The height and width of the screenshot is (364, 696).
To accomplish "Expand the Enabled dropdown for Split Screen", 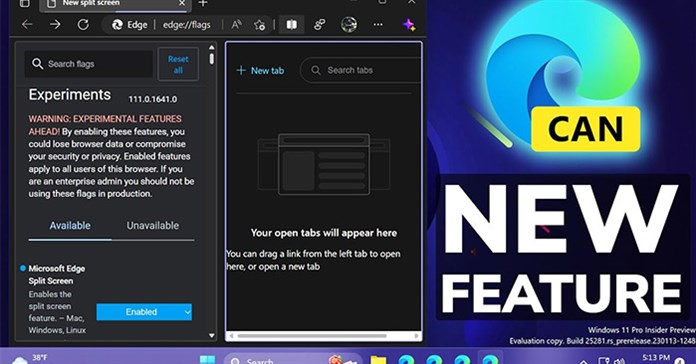I will pos(144,312).
